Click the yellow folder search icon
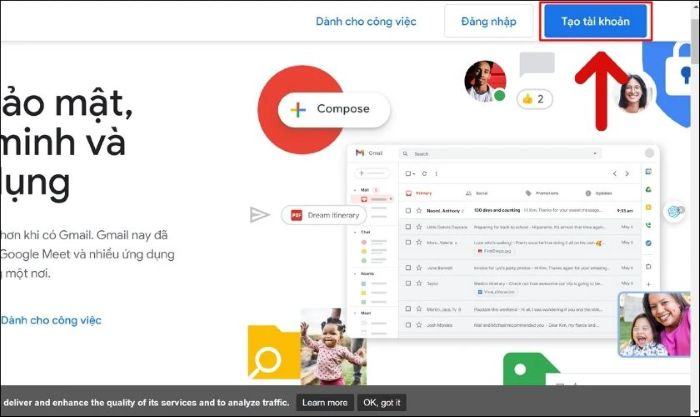Screen dimensions: 700x417 (273, 354)
